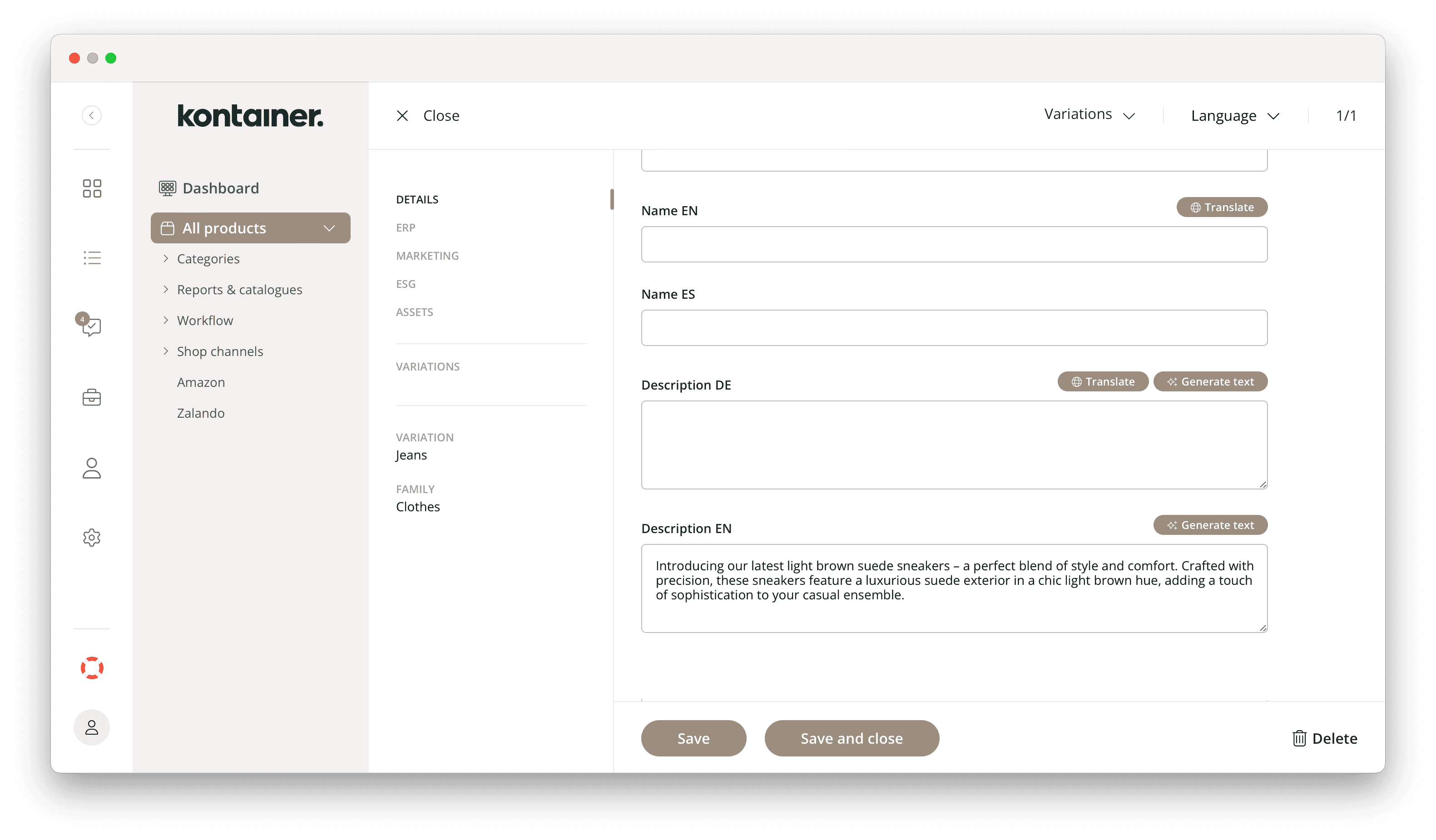Viewport: 1436px width, 840px height.
Task: Open the grid dashboard view icon
Action: tap(91, 188)
